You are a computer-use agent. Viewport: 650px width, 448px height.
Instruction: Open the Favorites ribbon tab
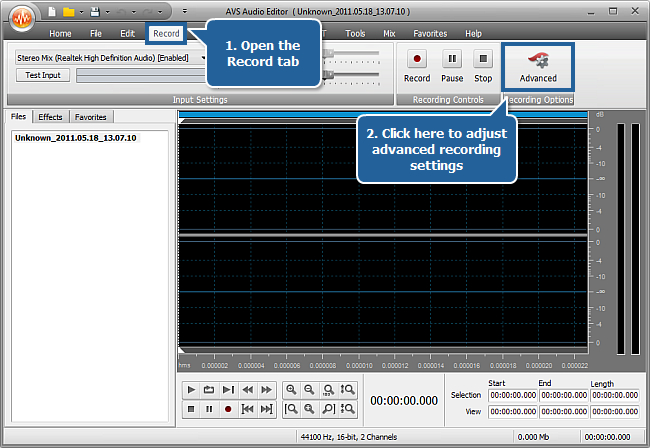click(x=430, y=34)
